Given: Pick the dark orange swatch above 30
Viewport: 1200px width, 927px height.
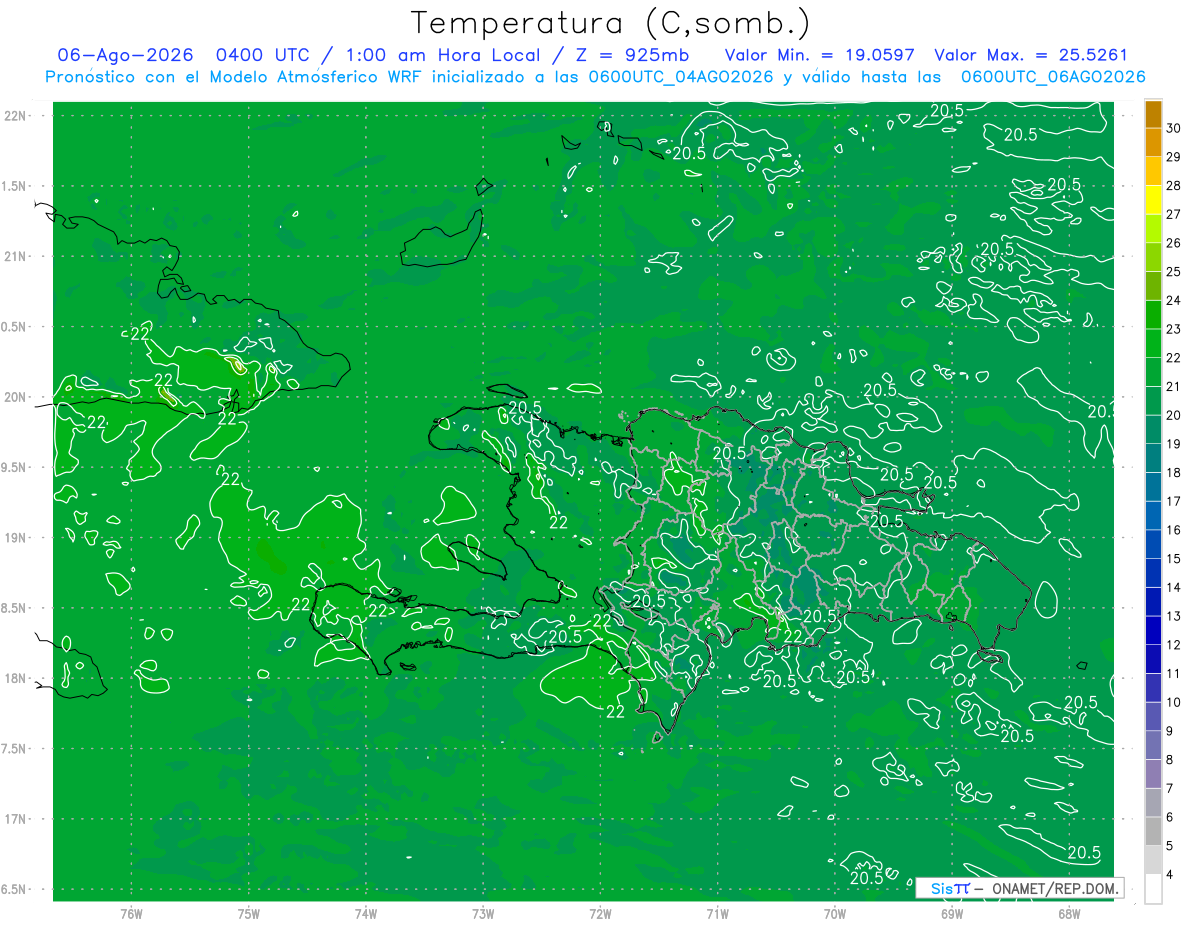Looking at the screenshot, I should tap(1153, 114).
